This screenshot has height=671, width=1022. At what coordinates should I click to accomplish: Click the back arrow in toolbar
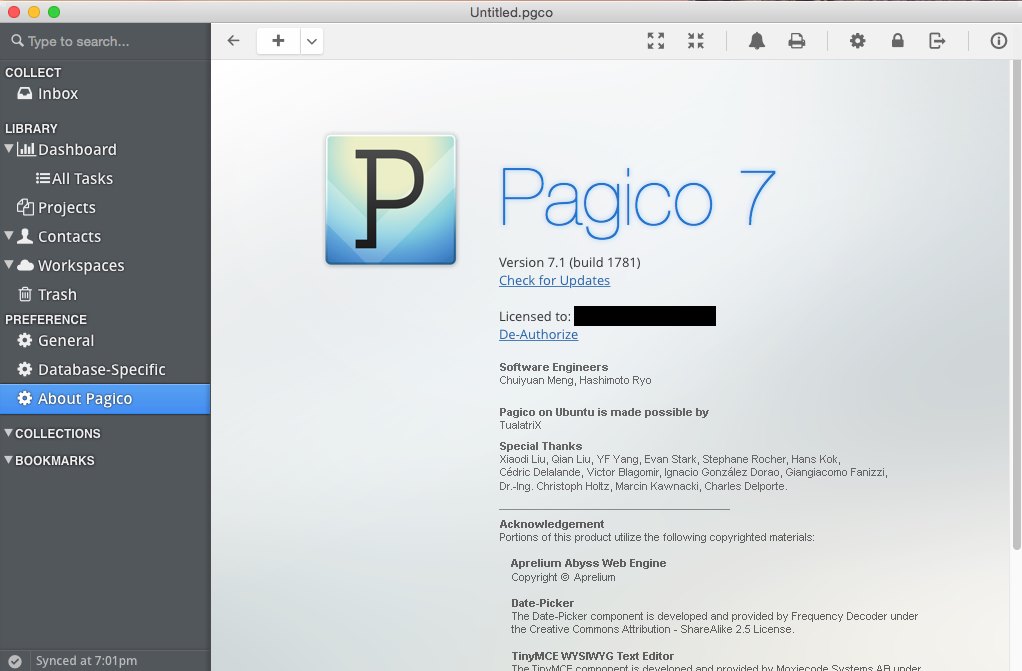point(233,41)
